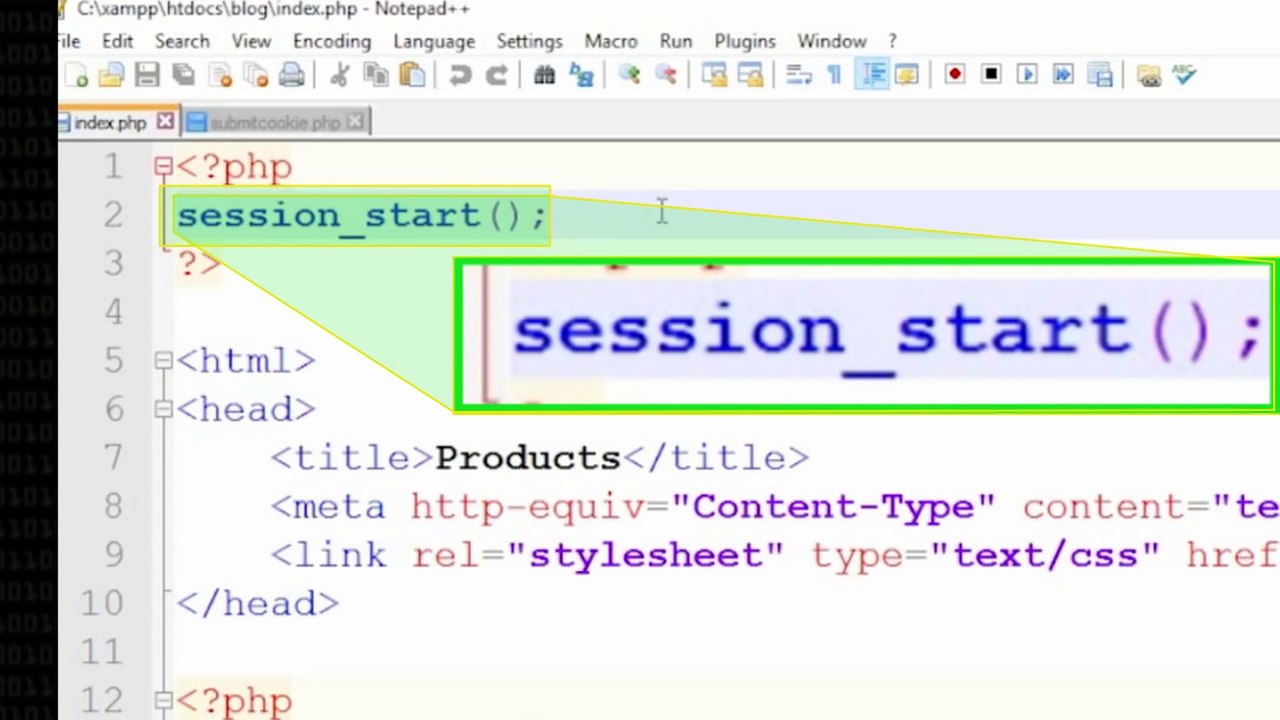Click the word Products in the title tag
Image resolution: width=1280 pixels, height=720 pixels.
pyautogui.click(x=528, y=458)
